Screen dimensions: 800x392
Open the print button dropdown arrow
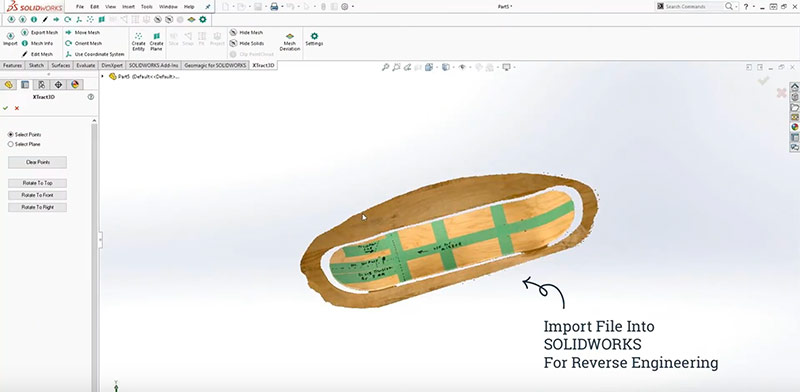[282, 7]
